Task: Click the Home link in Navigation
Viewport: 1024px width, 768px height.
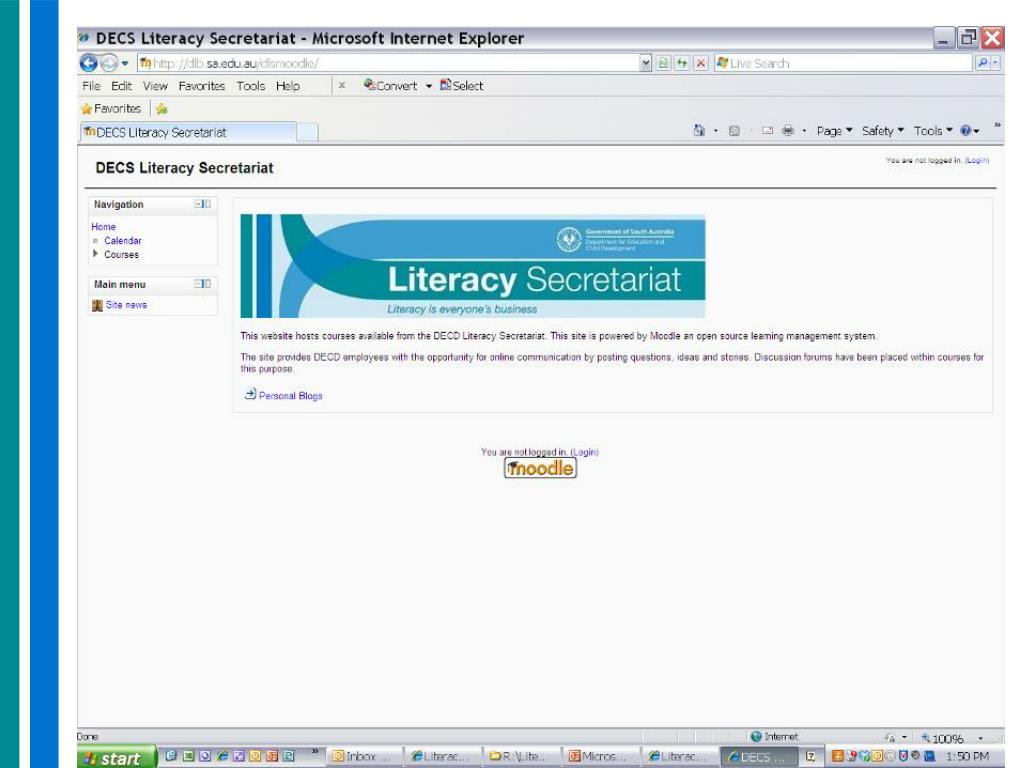Action: 103,227
